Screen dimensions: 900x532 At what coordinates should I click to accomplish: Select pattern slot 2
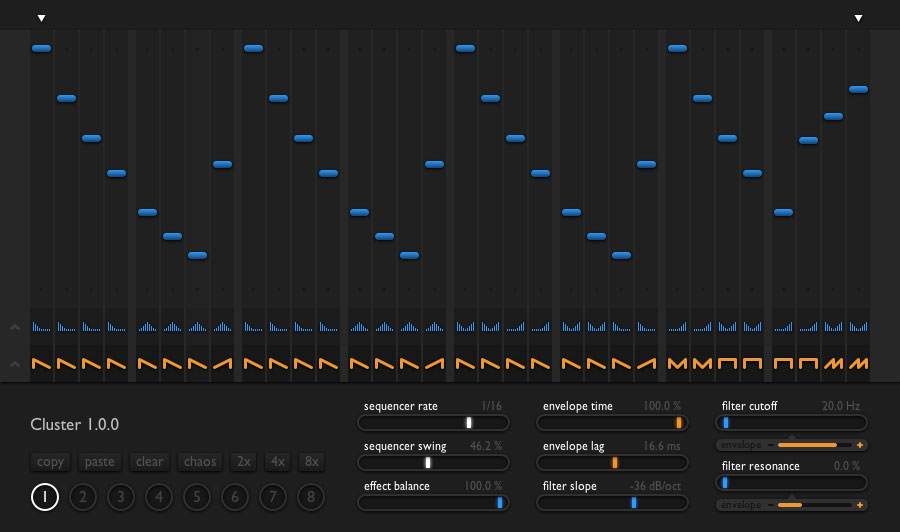point(83,496)
